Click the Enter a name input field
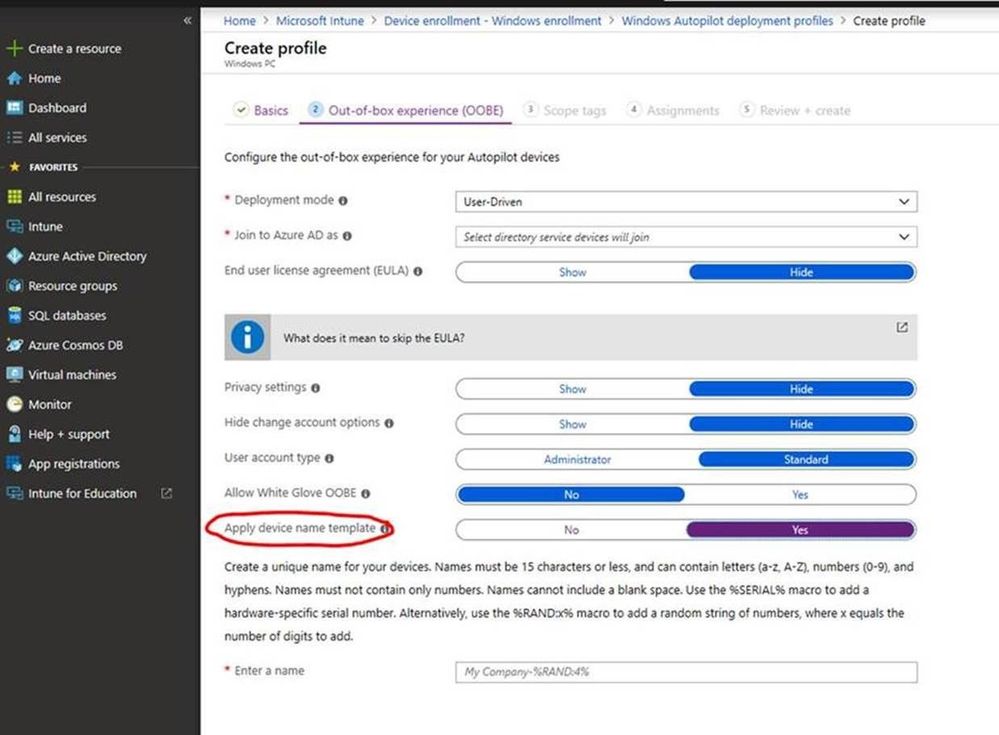The height and width of the screenshot is (735, 999). click(x=686, y=672)
